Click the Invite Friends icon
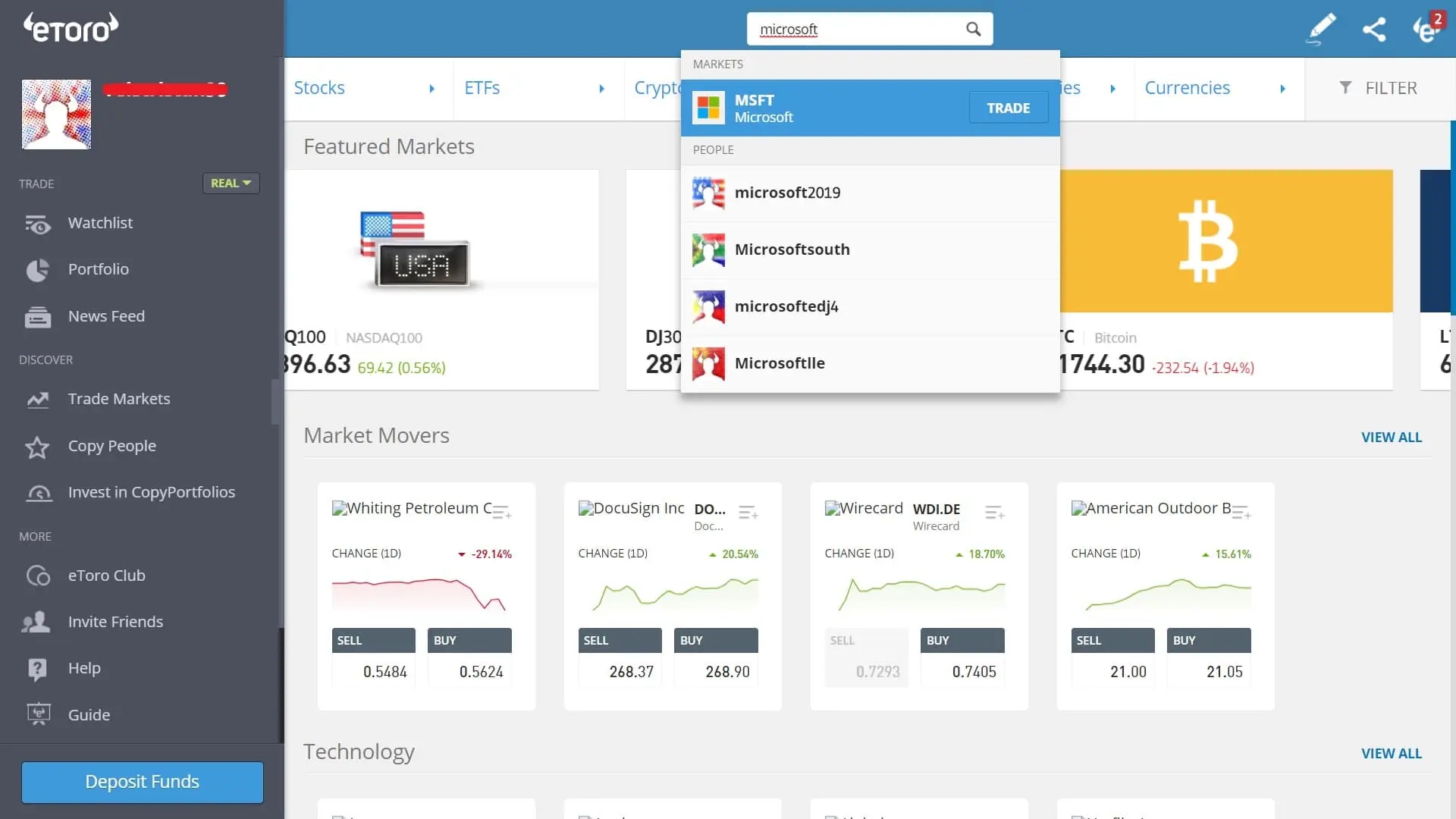This screenshot has width=1456, height=819. [x=38, y=622]
